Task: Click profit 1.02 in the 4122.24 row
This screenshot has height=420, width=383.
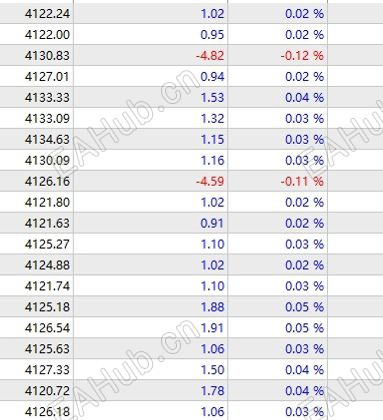Action: point(212,14)
